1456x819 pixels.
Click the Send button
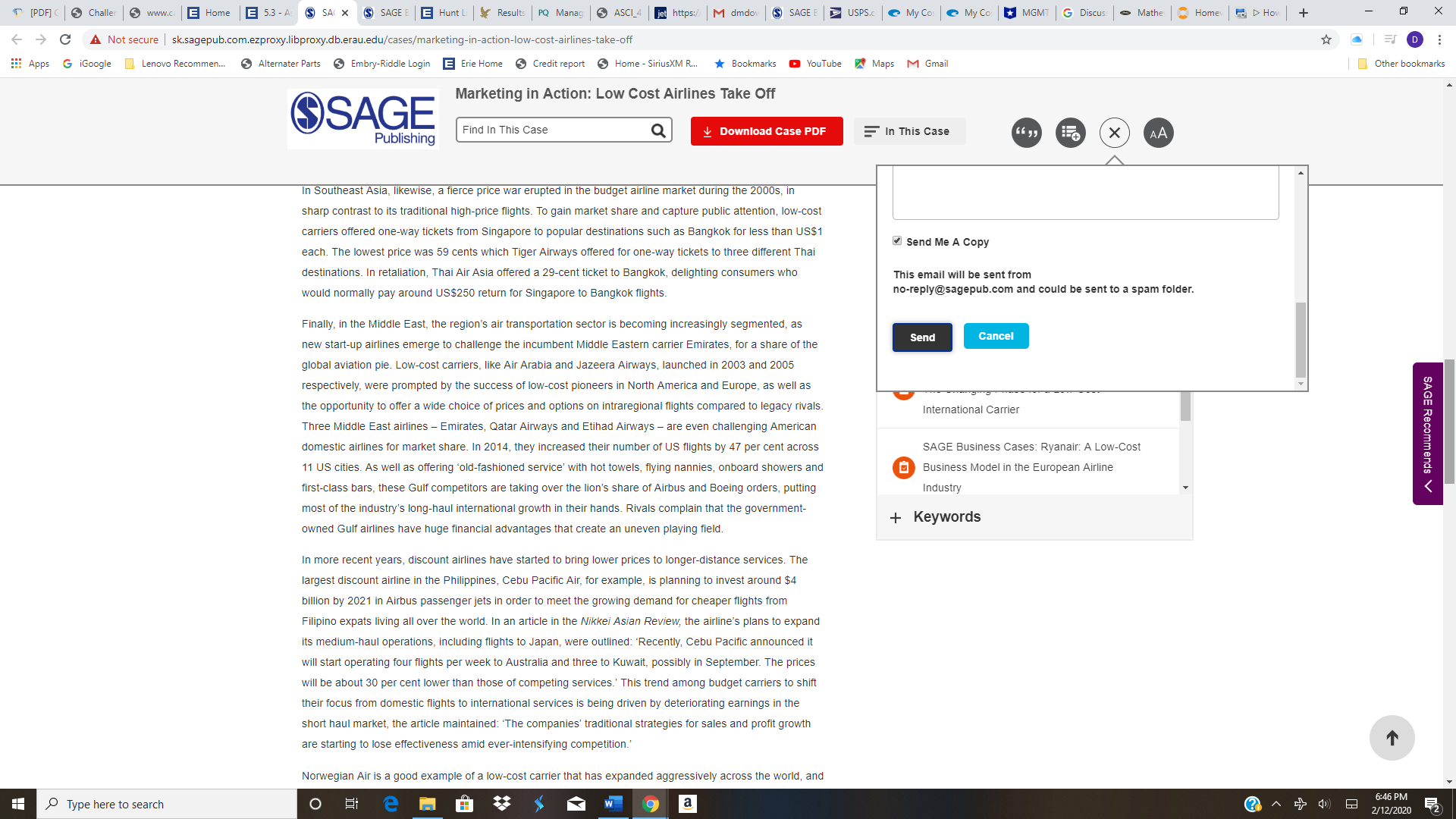[x=922, y=337]
